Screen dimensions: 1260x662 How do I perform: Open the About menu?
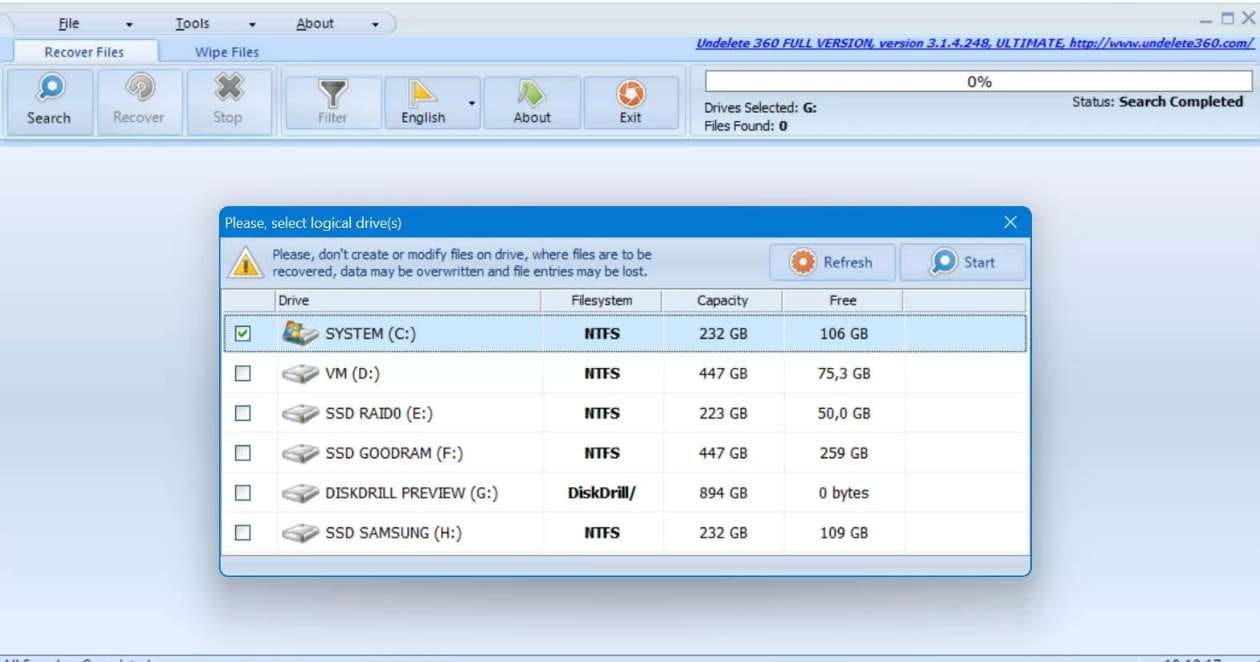315,24
